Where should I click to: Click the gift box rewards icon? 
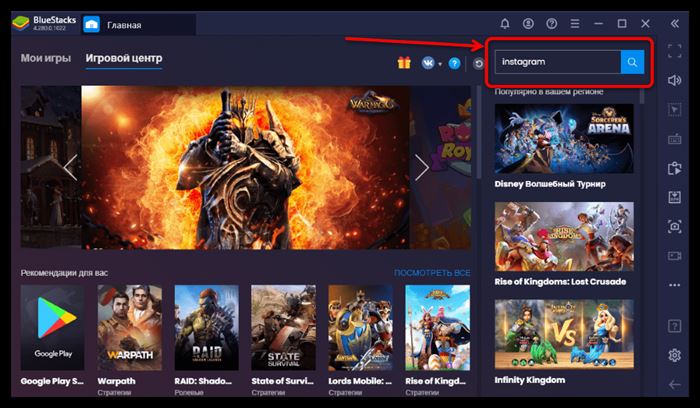pyautogui.click(x=404, y=63)
